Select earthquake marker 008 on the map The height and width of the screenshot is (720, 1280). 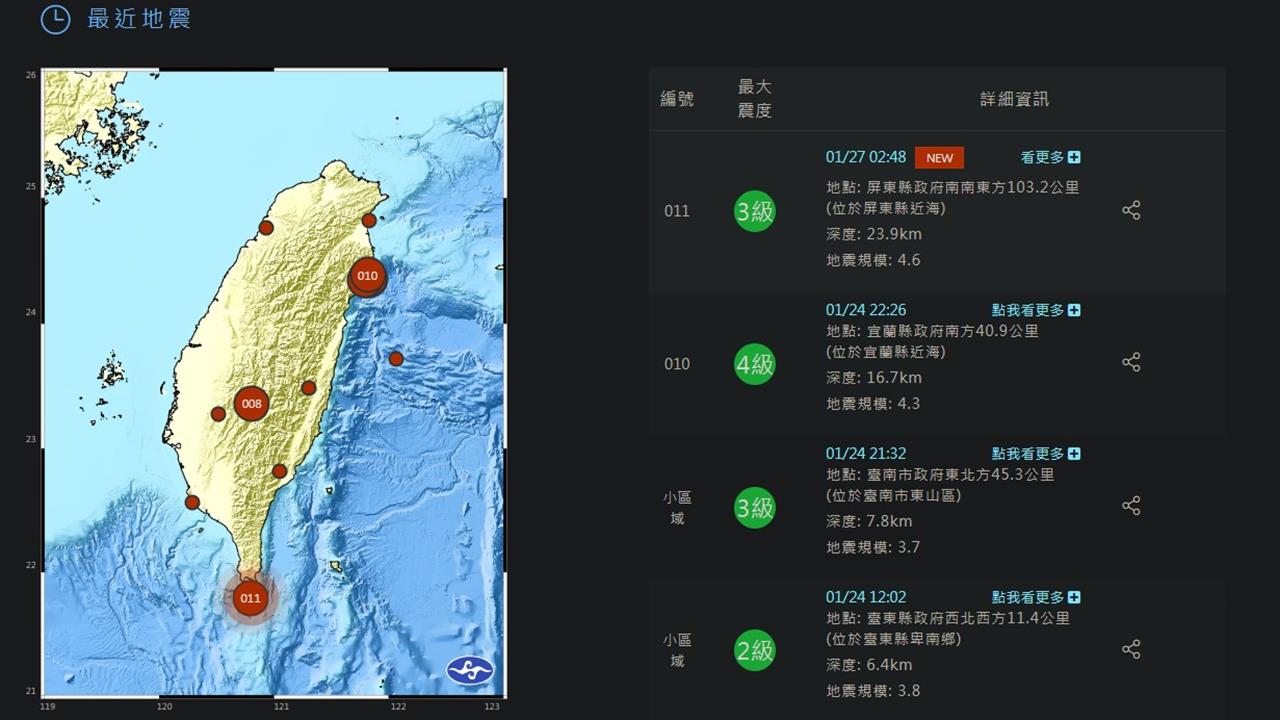tap(250, 404)
